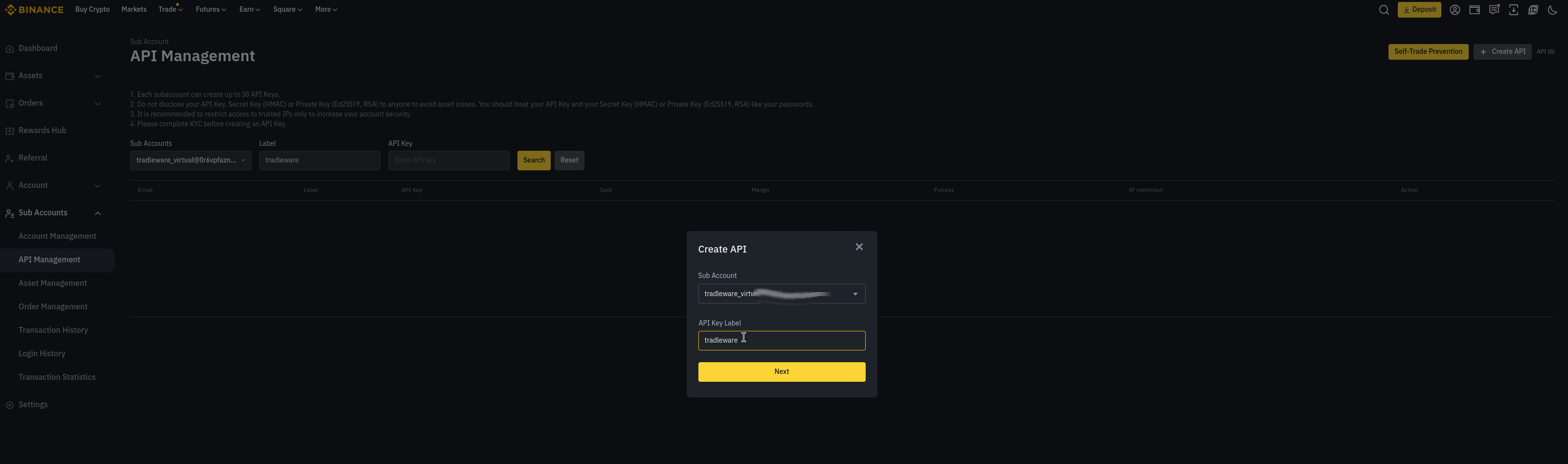Focus the API Key Label field

click(x=782, y=341)
